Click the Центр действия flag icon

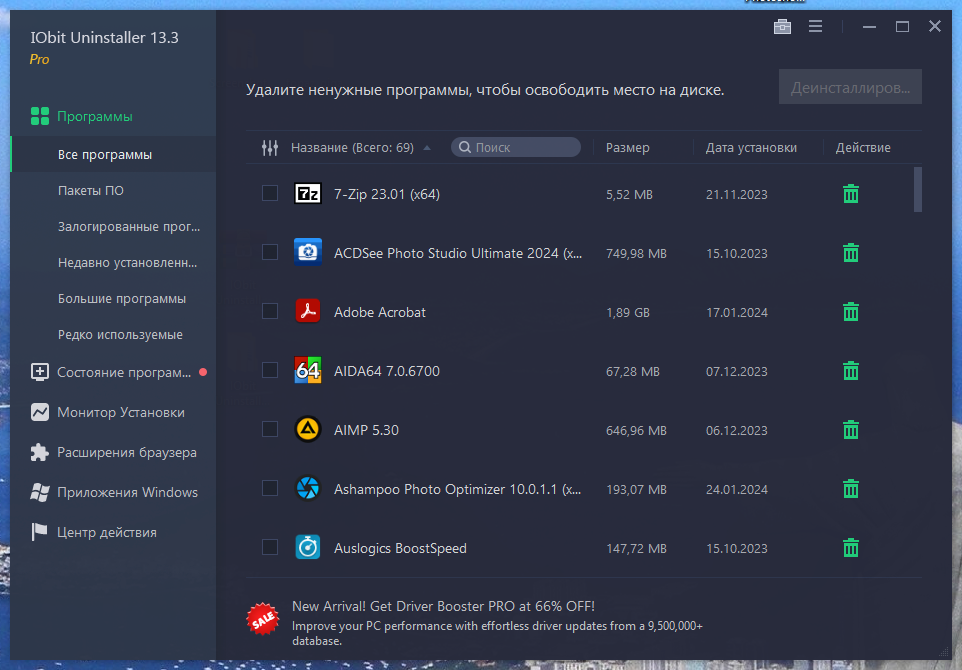pos(40,532)
